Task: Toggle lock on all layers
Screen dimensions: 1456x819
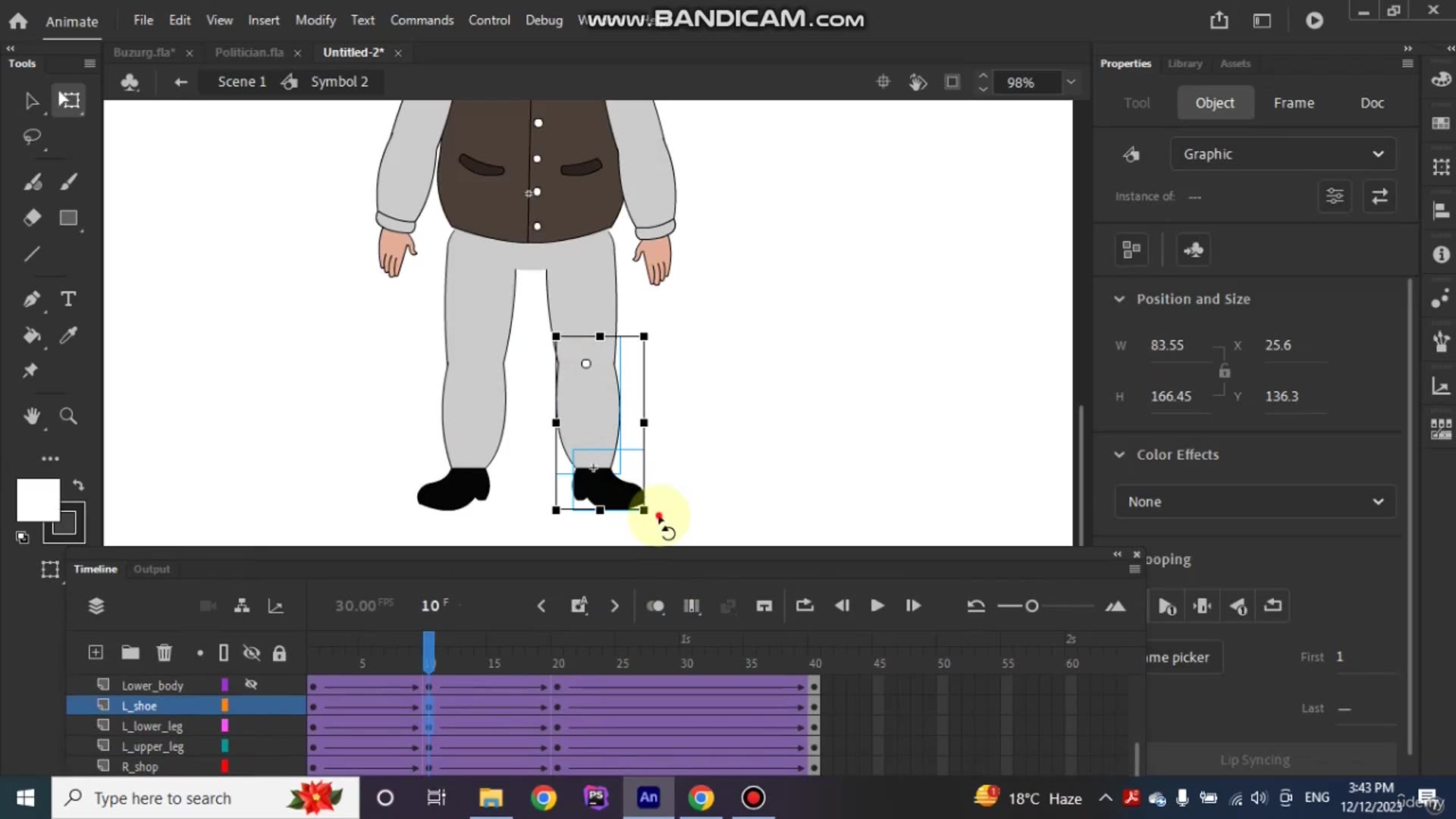Action: pos(279,653)
